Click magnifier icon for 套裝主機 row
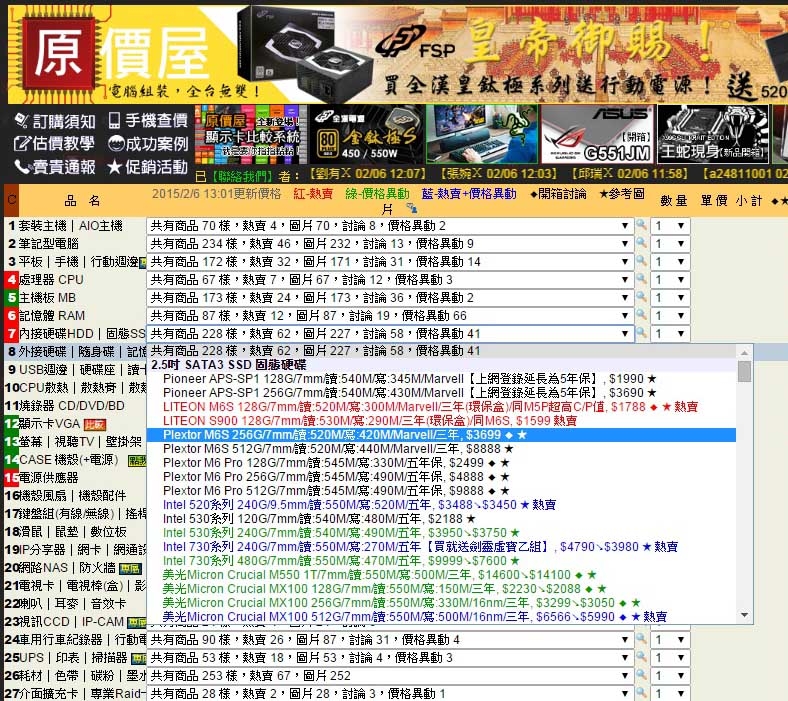This screenshot has height=701, width=788. pyautogui.click(x=642, y=225)
